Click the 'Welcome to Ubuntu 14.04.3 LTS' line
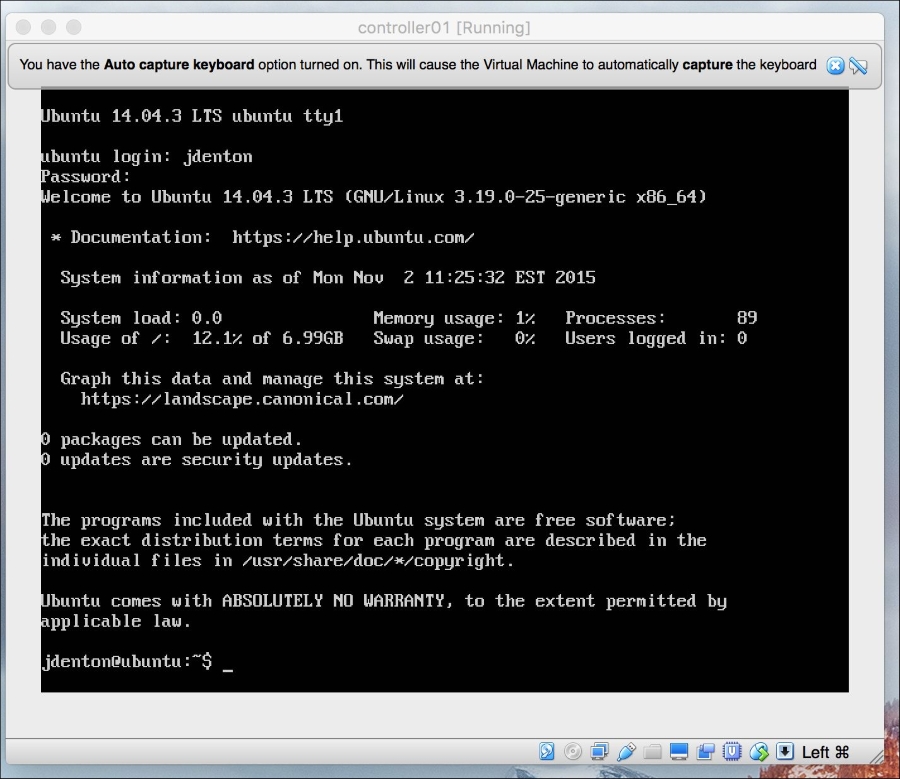The height and width of the screenshot is (779, 900). coord(373,197)
